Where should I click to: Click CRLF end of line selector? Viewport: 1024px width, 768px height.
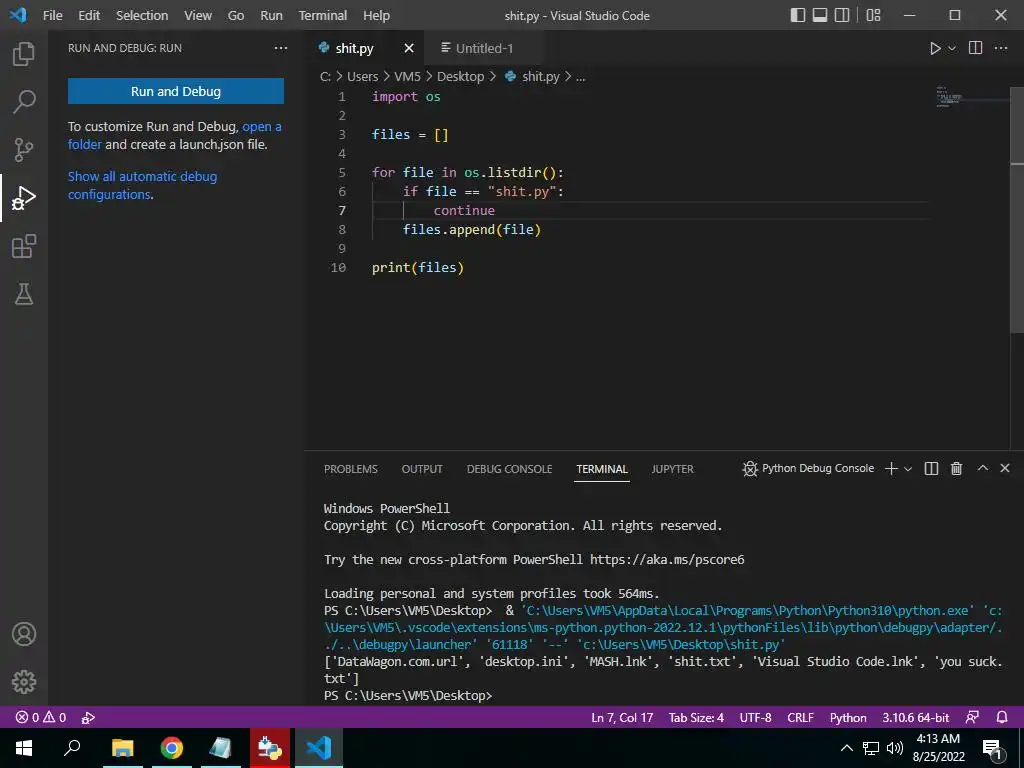(800, 717)
